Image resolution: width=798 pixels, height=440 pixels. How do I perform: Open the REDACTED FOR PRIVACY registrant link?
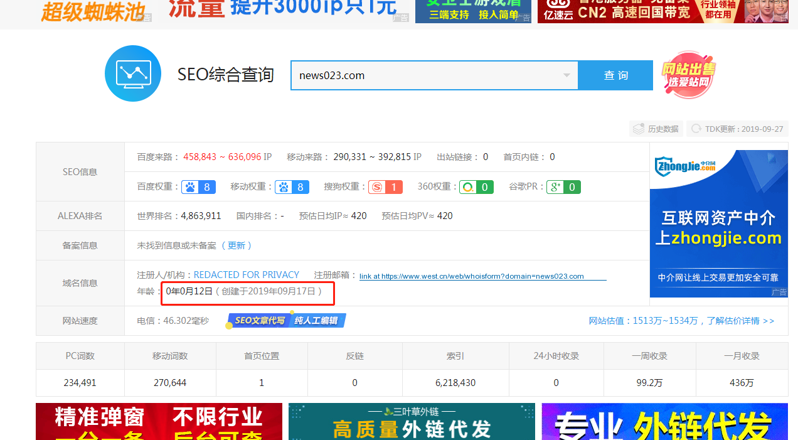(246, 275)
